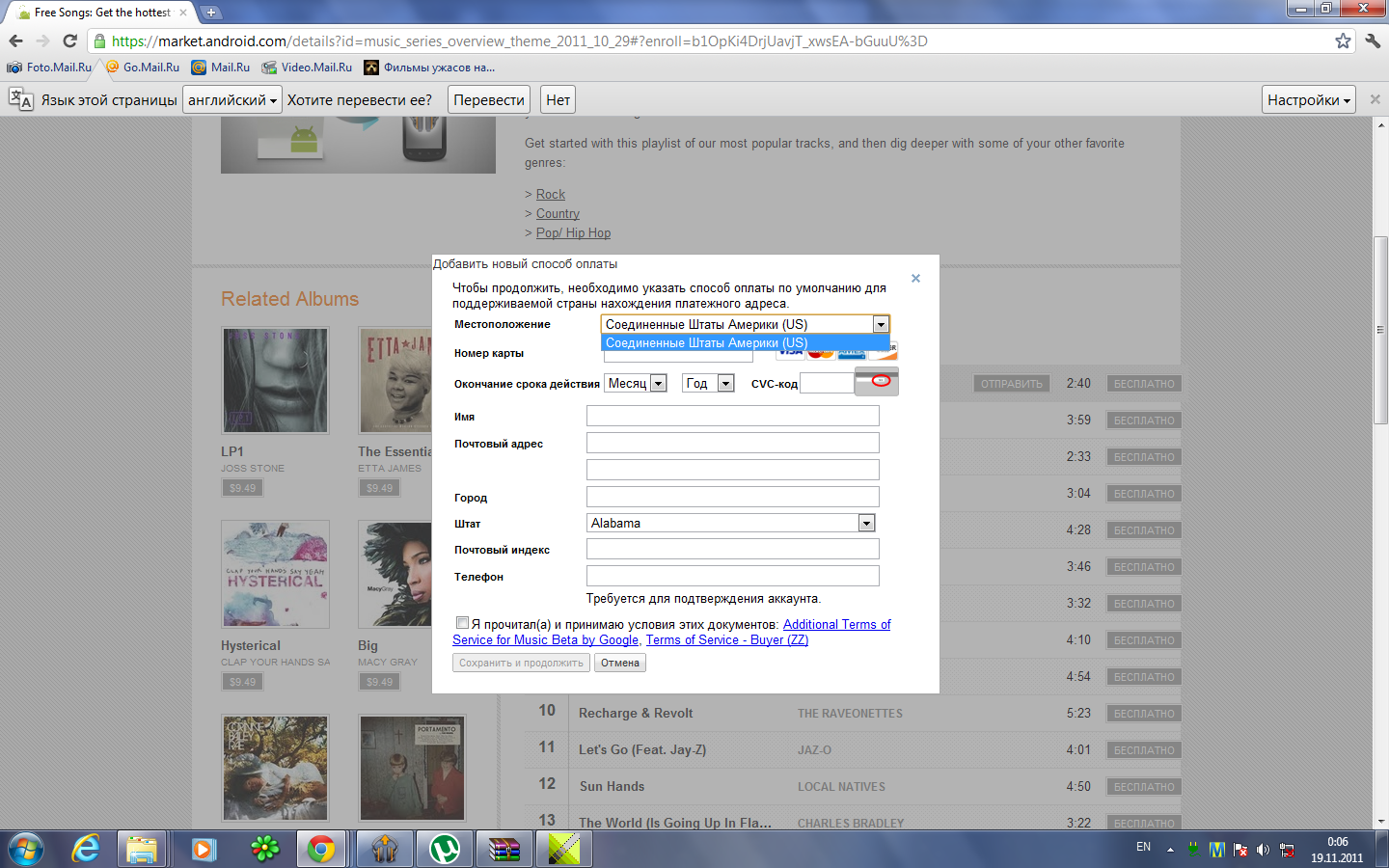Open the Go.Mail.Ru bookmark
This screenshot has width=1389, height=868.
(142, 68)
